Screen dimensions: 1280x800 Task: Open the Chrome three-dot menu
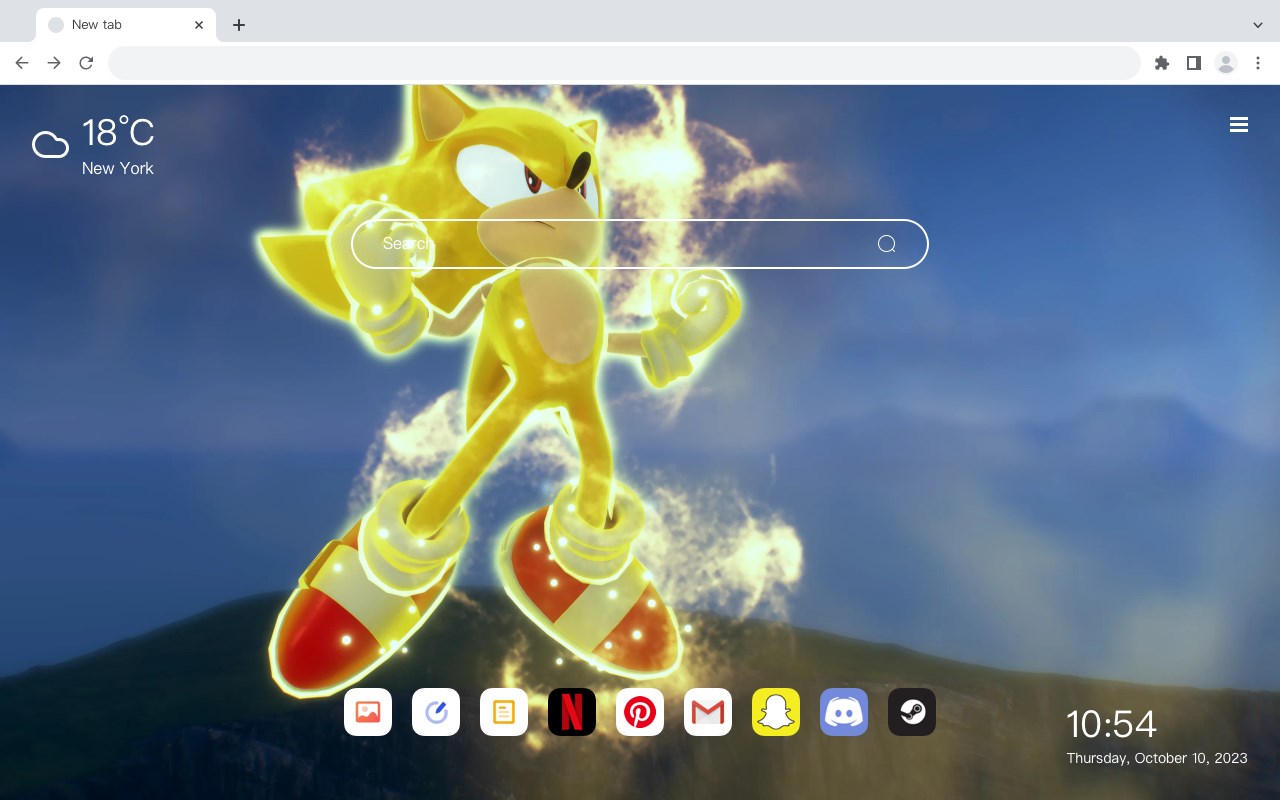coord(1258,63)
